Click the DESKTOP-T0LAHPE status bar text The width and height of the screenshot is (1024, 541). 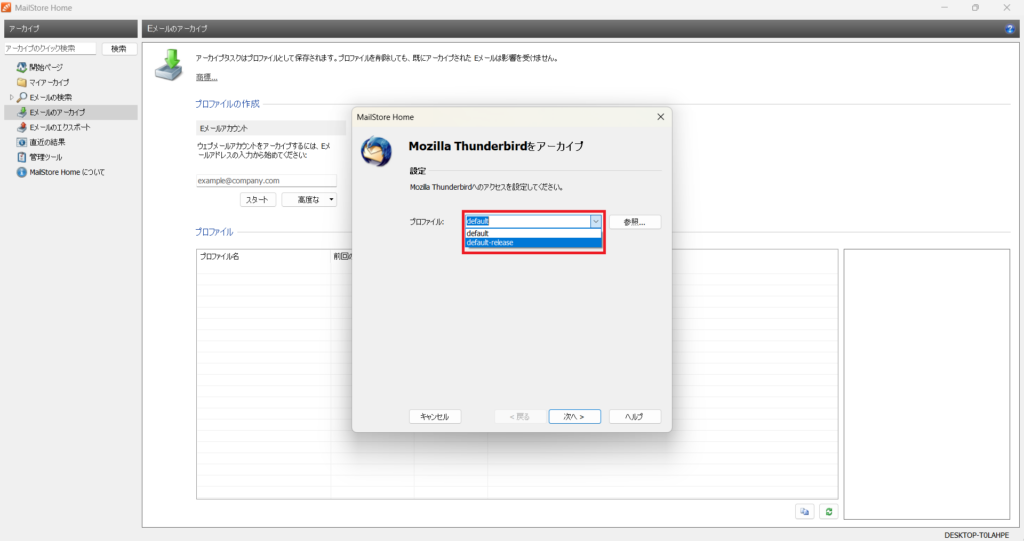point(976,535)
